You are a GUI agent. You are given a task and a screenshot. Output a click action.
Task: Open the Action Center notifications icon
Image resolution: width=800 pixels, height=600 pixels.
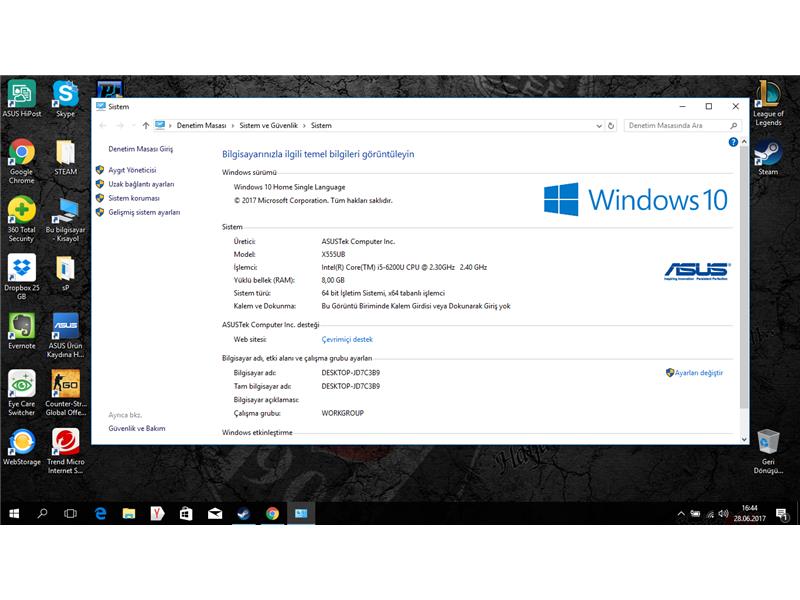click(x=782, y=514)
